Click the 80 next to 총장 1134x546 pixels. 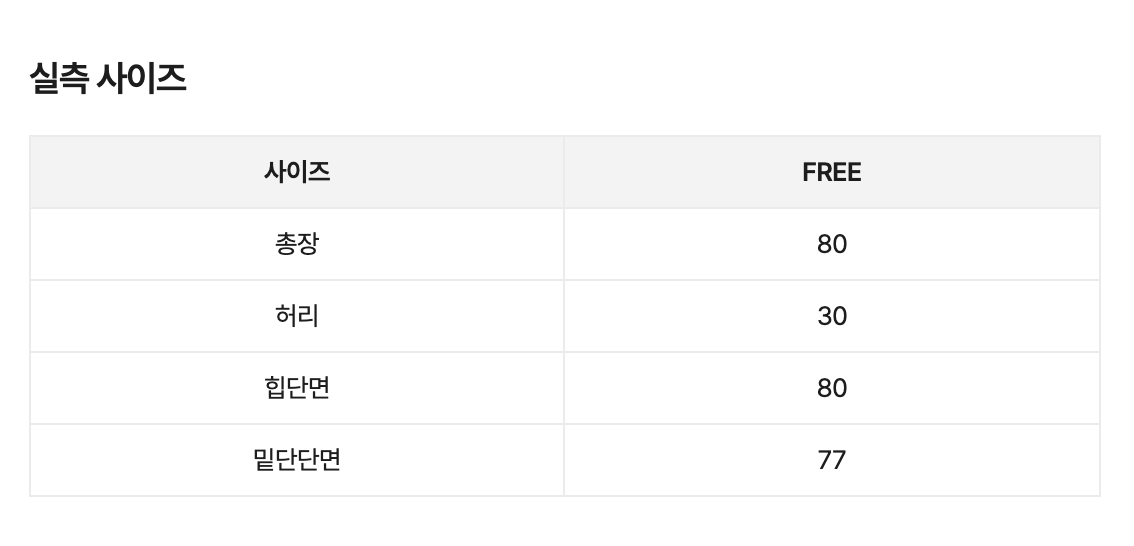point(832,244)
